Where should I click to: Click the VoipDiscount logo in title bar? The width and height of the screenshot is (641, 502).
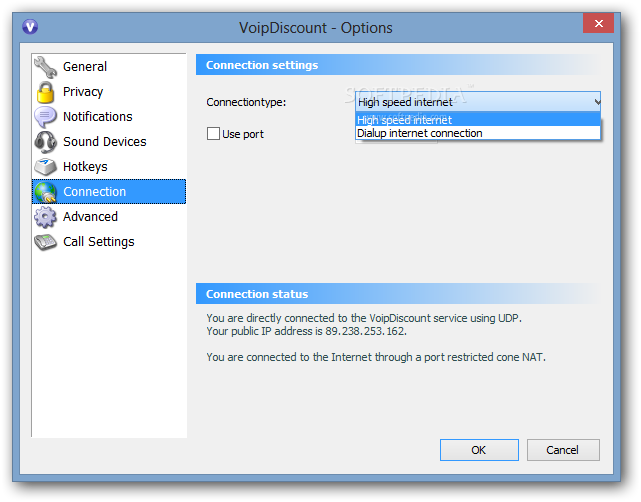point(30,27)
